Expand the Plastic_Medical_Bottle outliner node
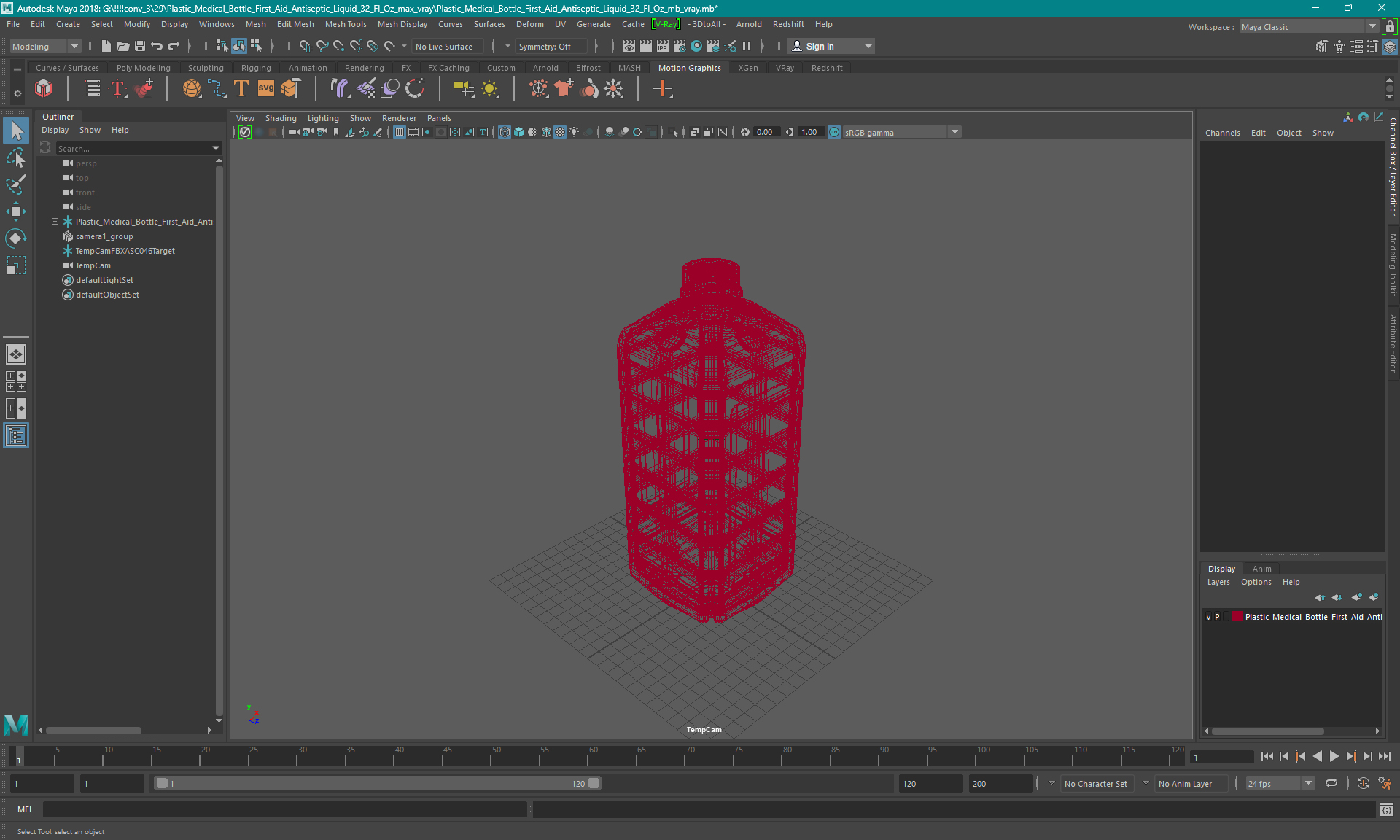 (x=55, y=222)
